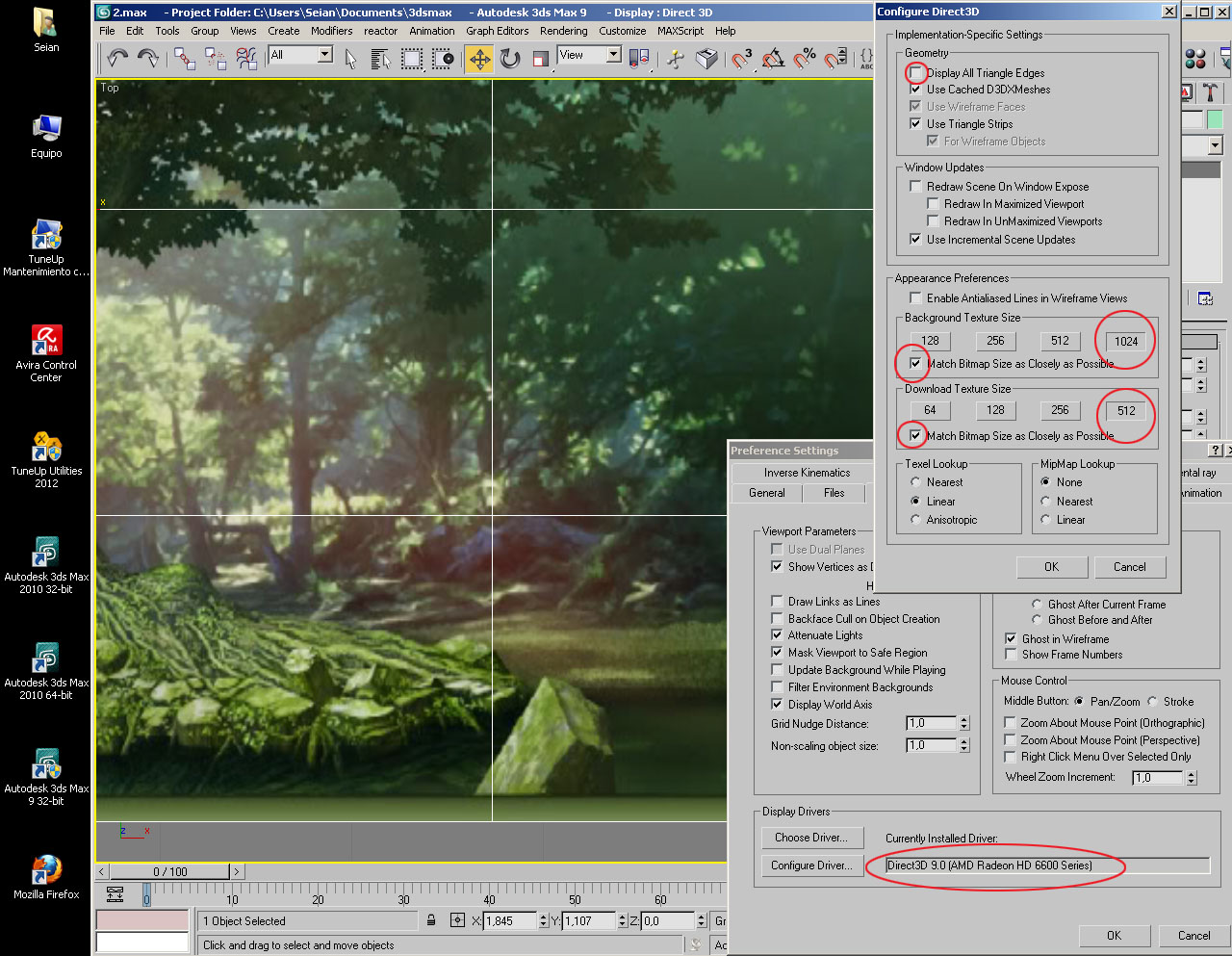The width and height of the screenshot is (1232, 956).
Task: Open the Modifiers menu
Action: click(331, 31)
